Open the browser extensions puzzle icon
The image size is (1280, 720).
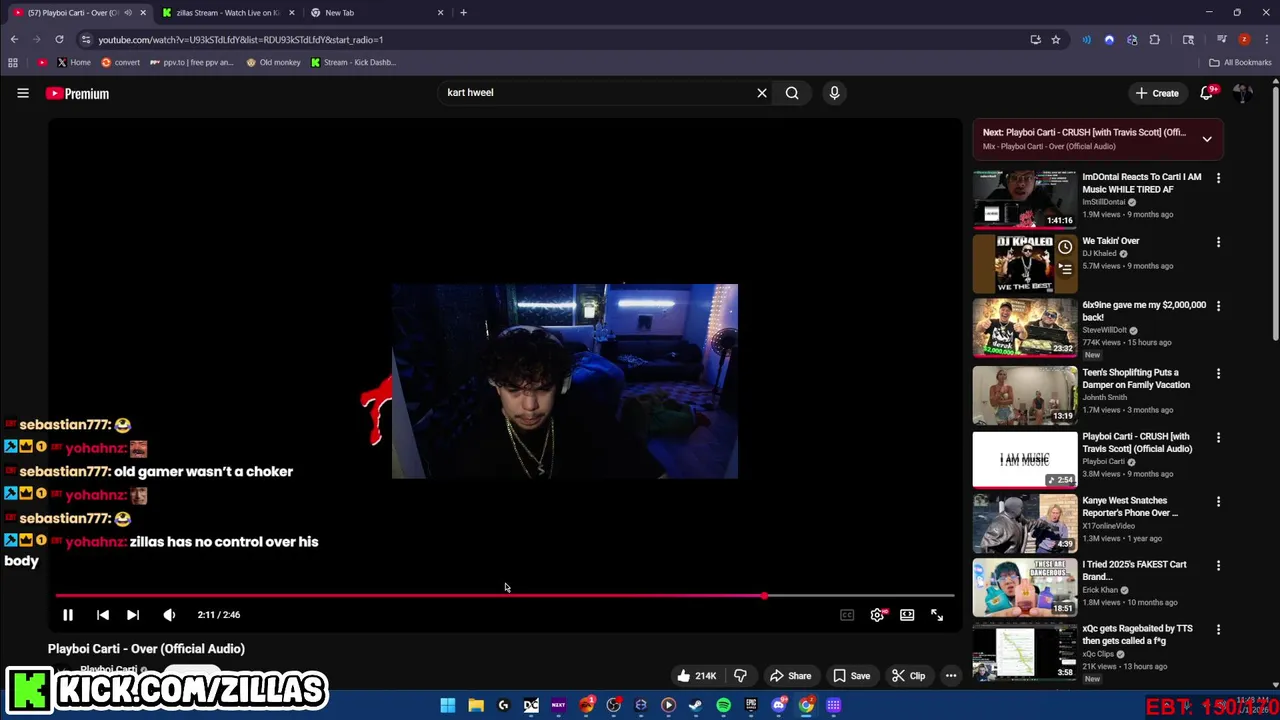[1155, 40]
